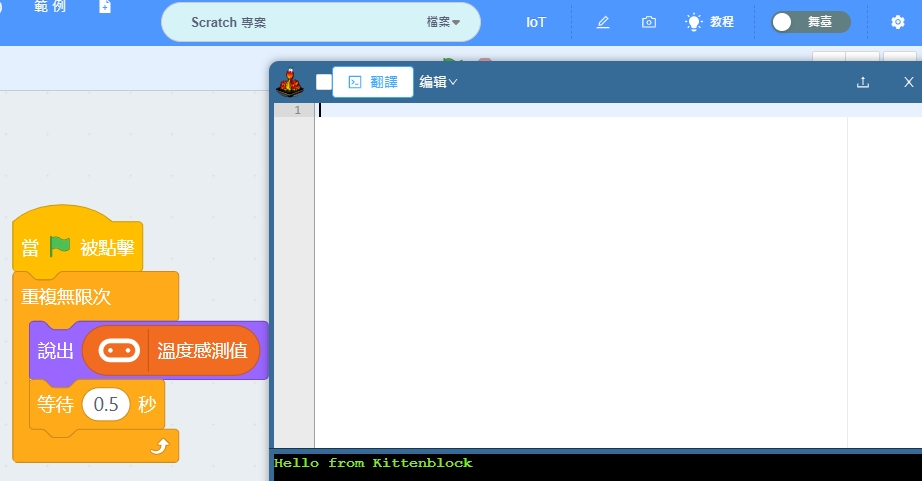Click the 0.5 seconds input in wait block
Screen dimensions: 922x481
tap(106, 405)
